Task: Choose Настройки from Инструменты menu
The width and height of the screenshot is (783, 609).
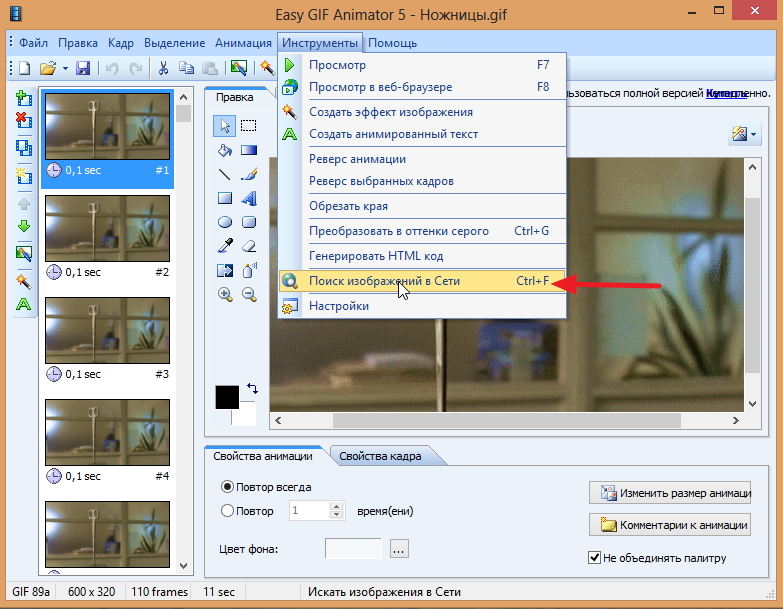Action: (x=422, y=306)
